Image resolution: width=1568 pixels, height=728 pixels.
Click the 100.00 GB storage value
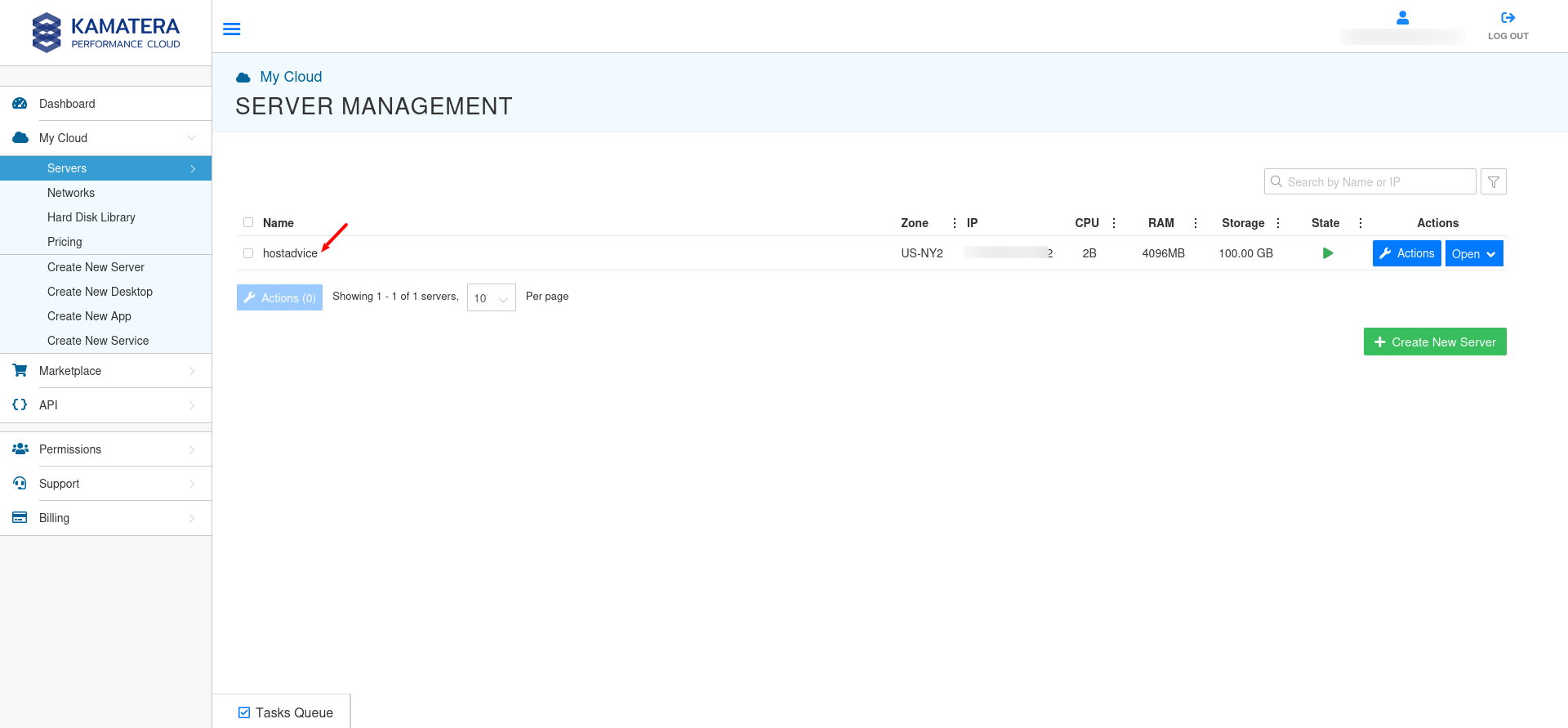(1245, 253)
